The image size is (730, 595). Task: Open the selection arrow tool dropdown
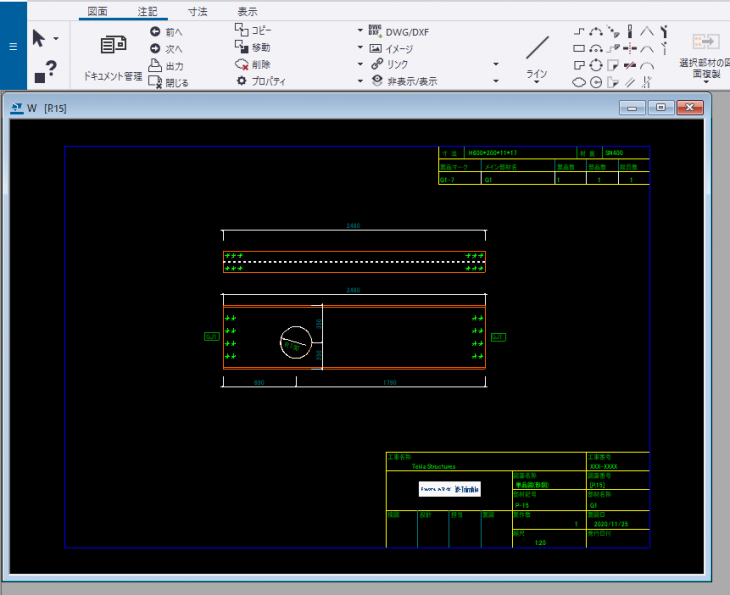point(55,39)
